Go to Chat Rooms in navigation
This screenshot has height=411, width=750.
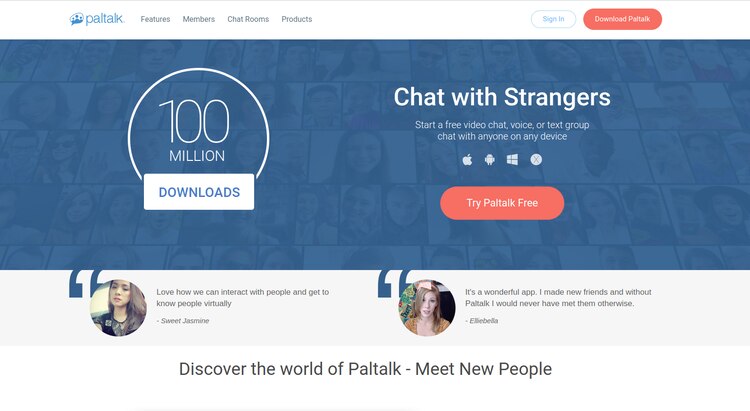[x=248, y=19]
